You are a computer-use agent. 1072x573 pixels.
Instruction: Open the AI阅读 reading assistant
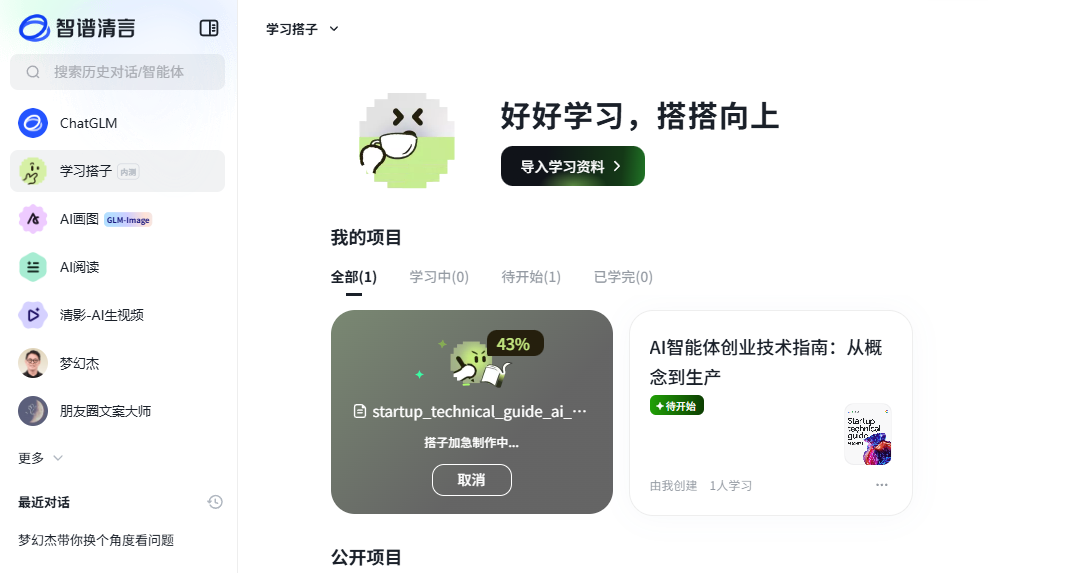click(118, 267)
